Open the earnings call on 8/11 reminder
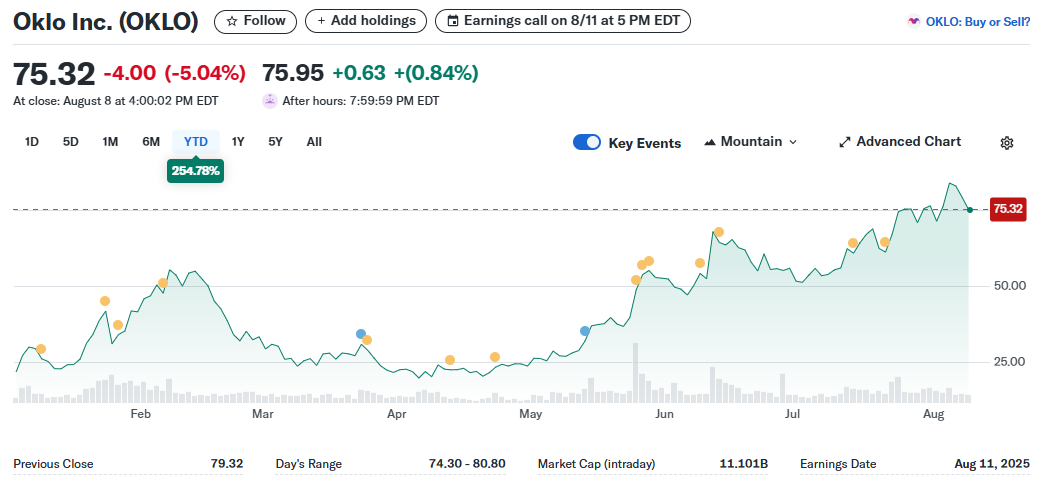The height and width of the screenshot is (480, 1049). pyautogui.click(x=563, y=21)
